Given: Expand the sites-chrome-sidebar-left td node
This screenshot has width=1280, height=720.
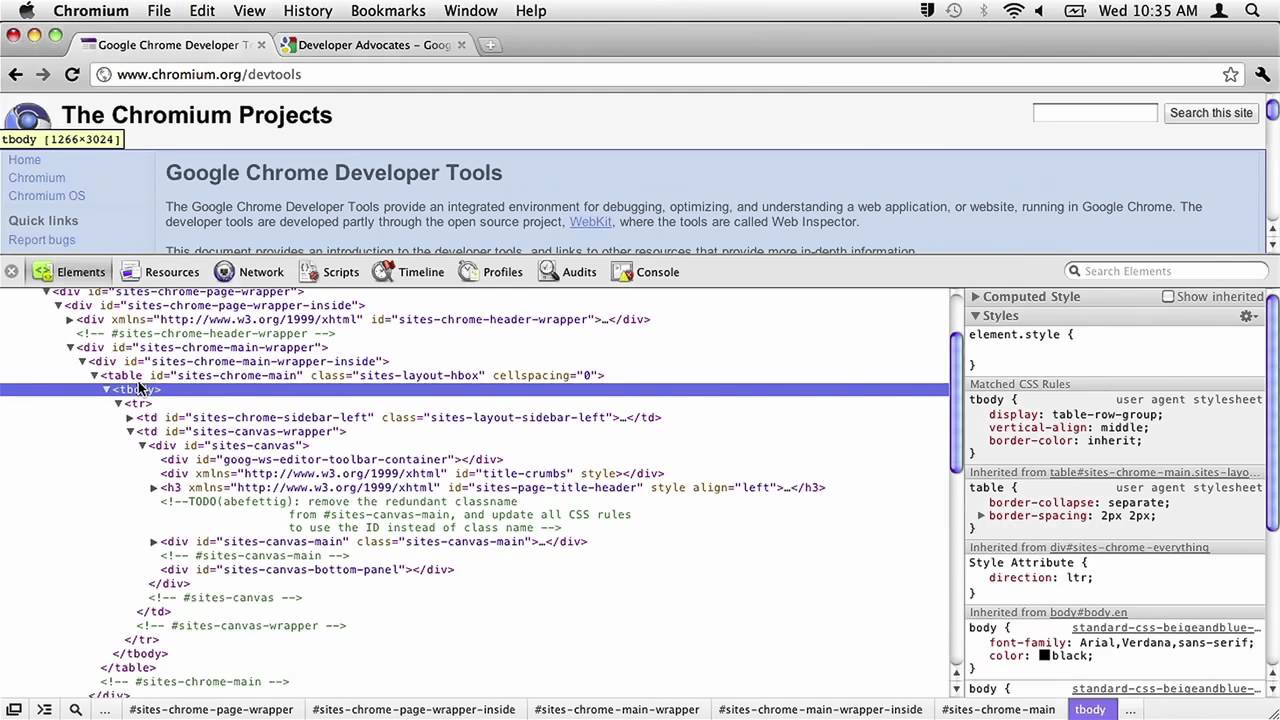Looking at the screenshot, I should [x=130, y=418].
